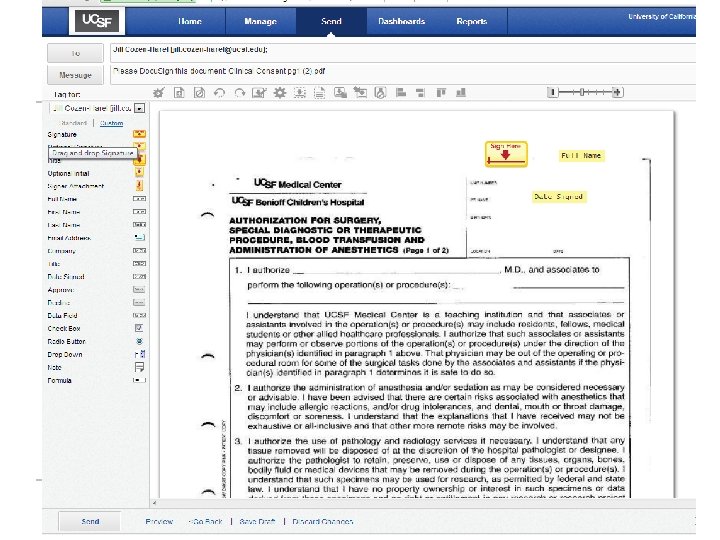Click the message subject text field
The image size is (720, 540).
(403, 75)
